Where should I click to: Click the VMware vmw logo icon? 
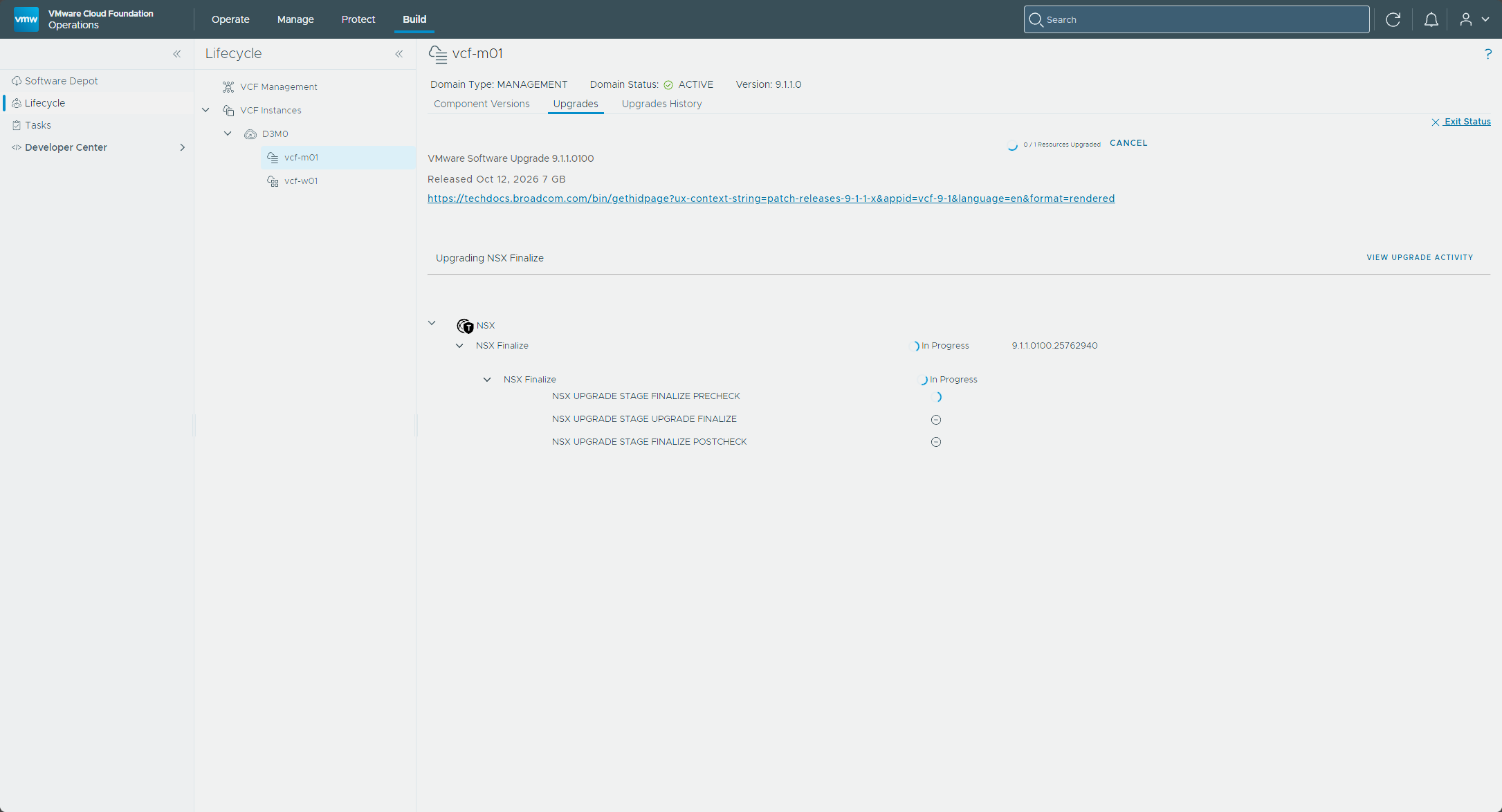(26, 19)
